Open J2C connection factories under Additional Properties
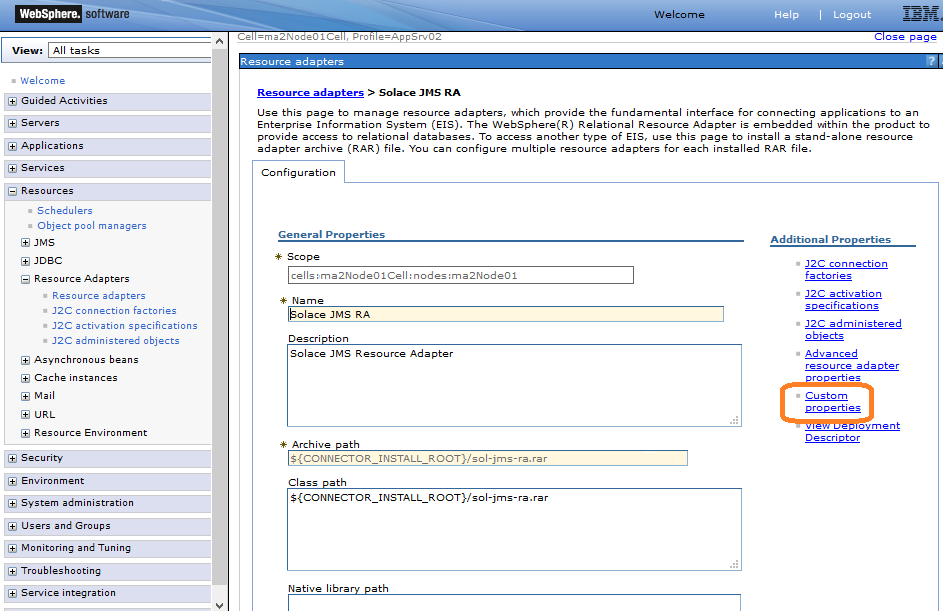 (845, 270)
